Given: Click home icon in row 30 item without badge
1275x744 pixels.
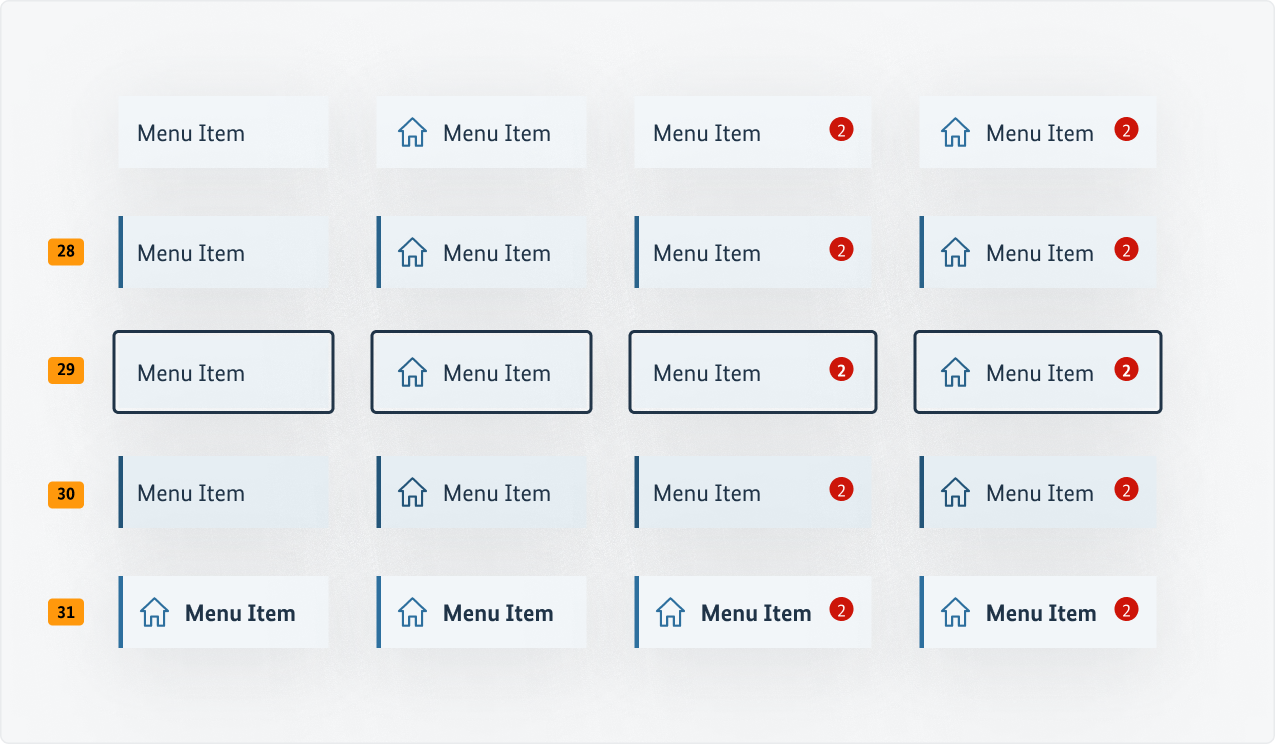Looking at the screenshot, I should [412, 493].
